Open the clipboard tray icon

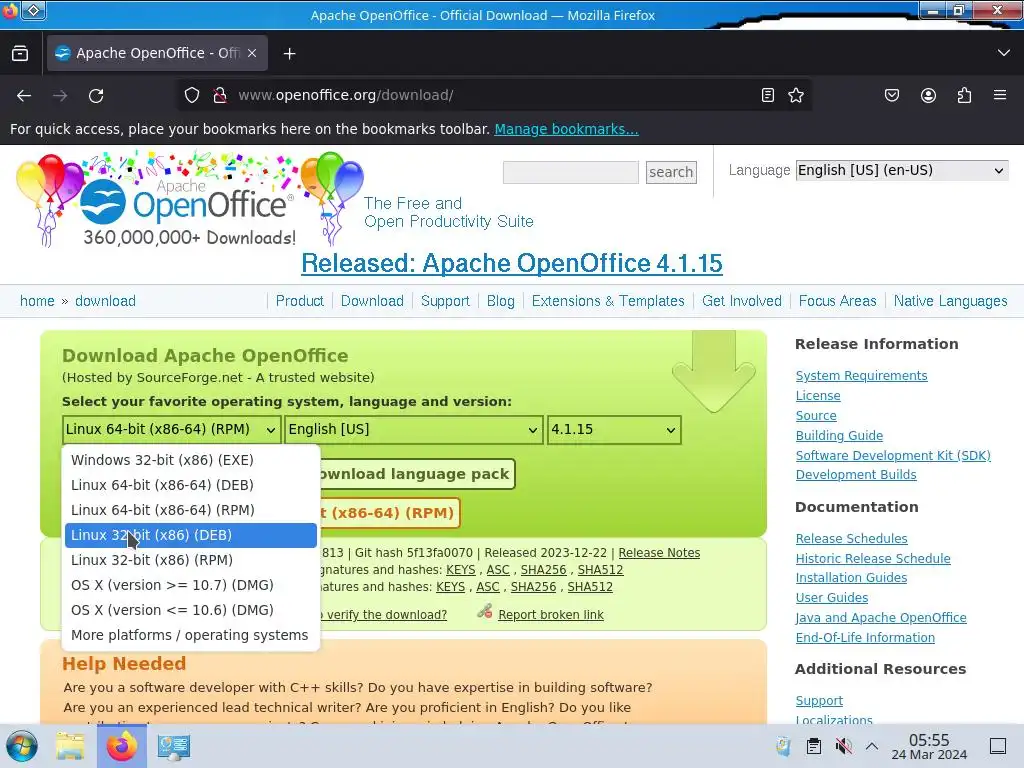814,746
